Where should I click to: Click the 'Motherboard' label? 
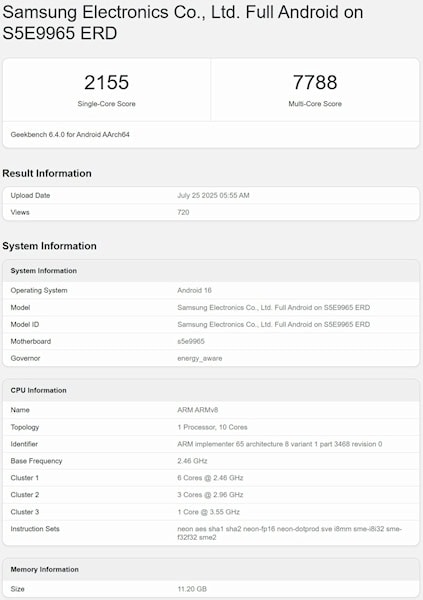pos(31,341)
